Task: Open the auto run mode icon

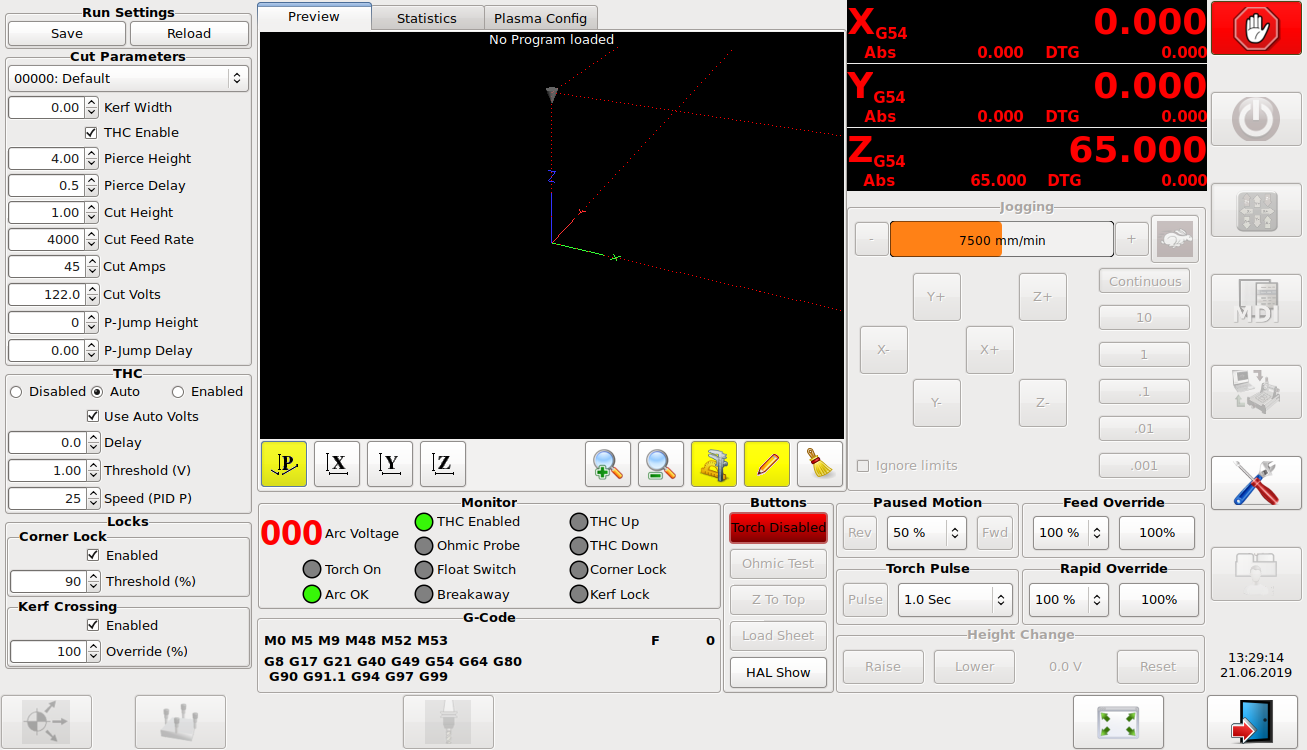Action: 1256,392
